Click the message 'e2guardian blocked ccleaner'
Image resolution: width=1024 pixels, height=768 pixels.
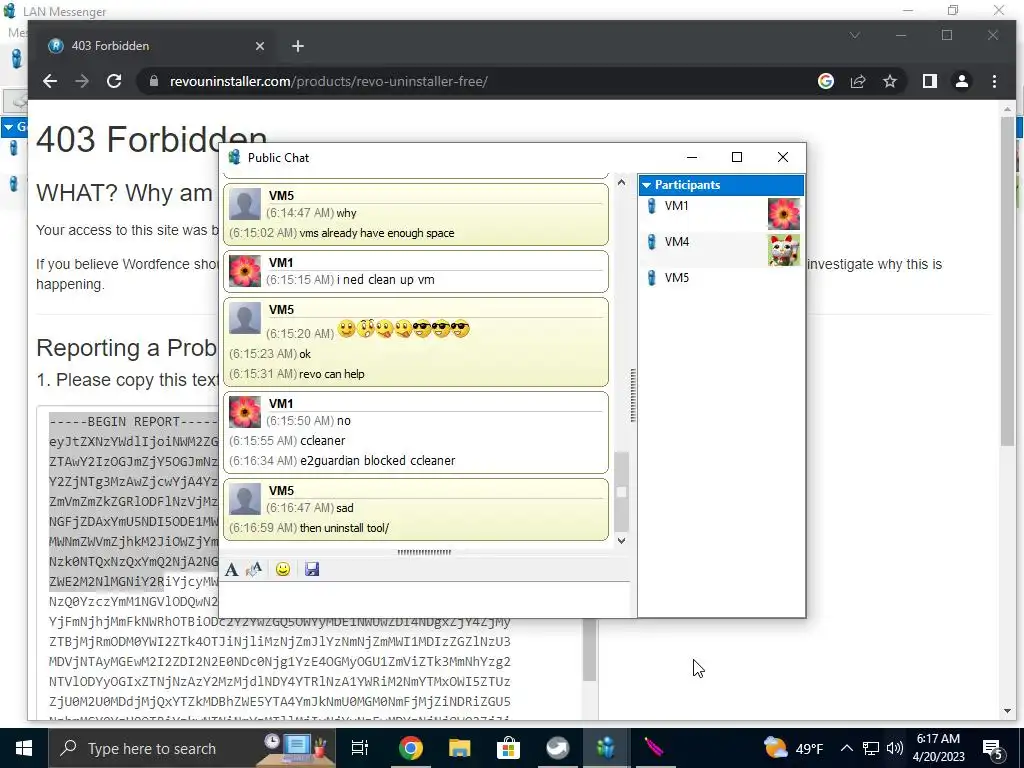pos(377,460)
